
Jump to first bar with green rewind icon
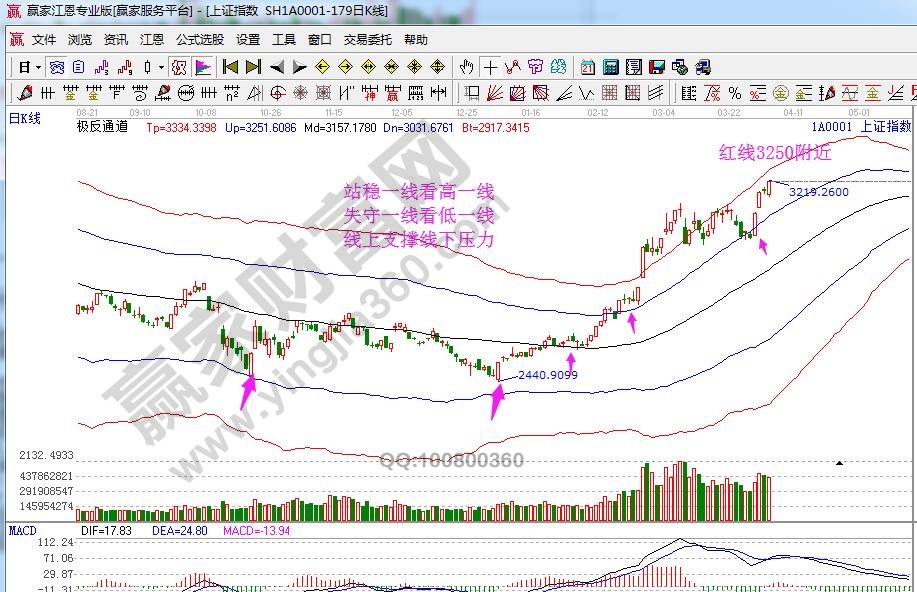230,67
